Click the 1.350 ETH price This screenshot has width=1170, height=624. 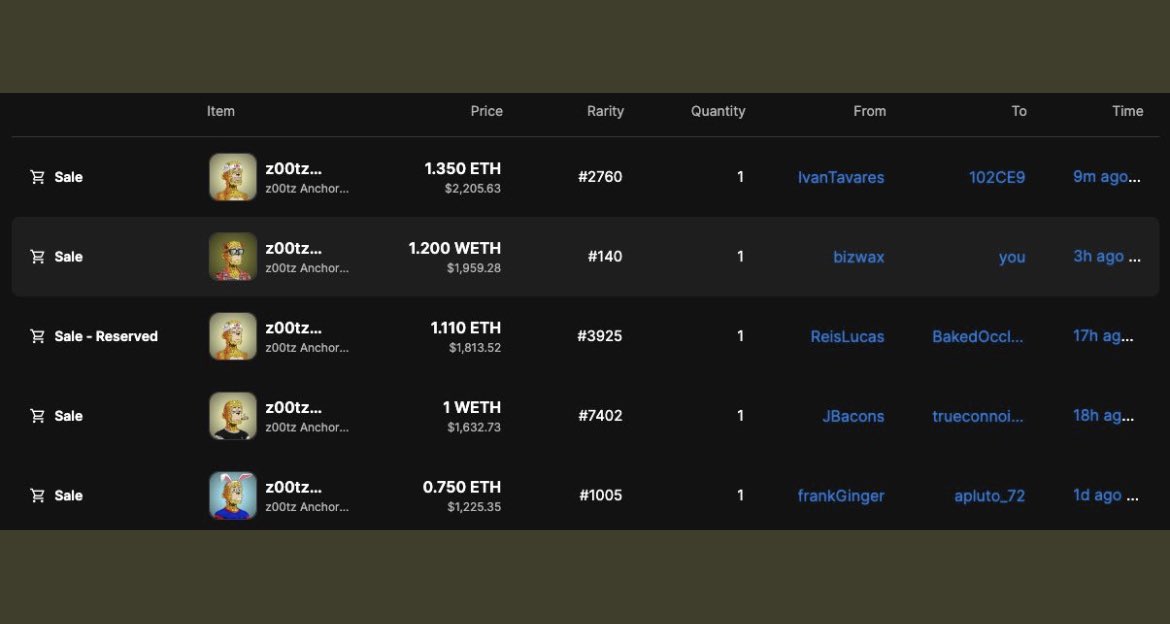pos(463,169)
